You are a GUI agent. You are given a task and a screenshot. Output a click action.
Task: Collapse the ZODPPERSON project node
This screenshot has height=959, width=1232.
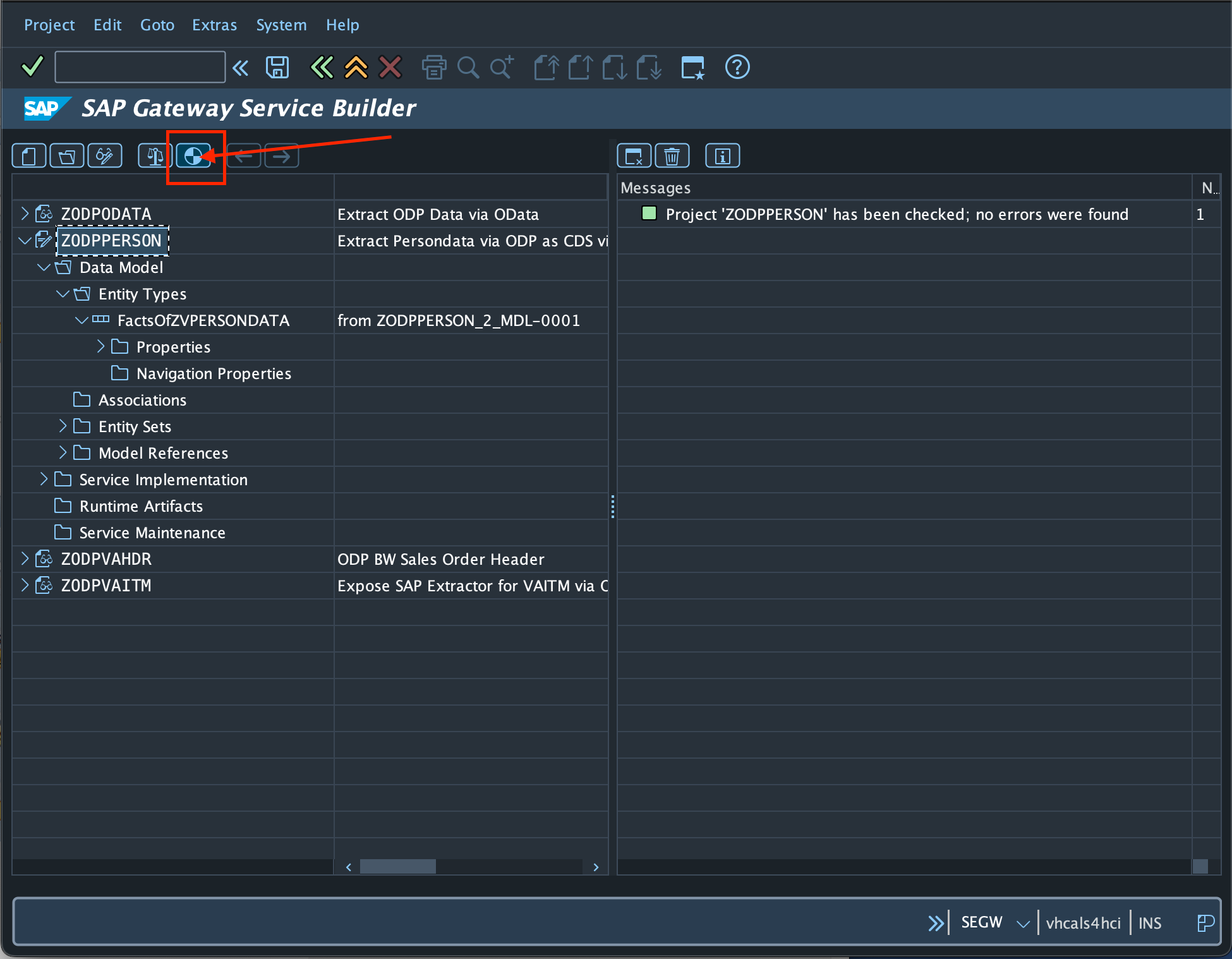tap(25, 241)
